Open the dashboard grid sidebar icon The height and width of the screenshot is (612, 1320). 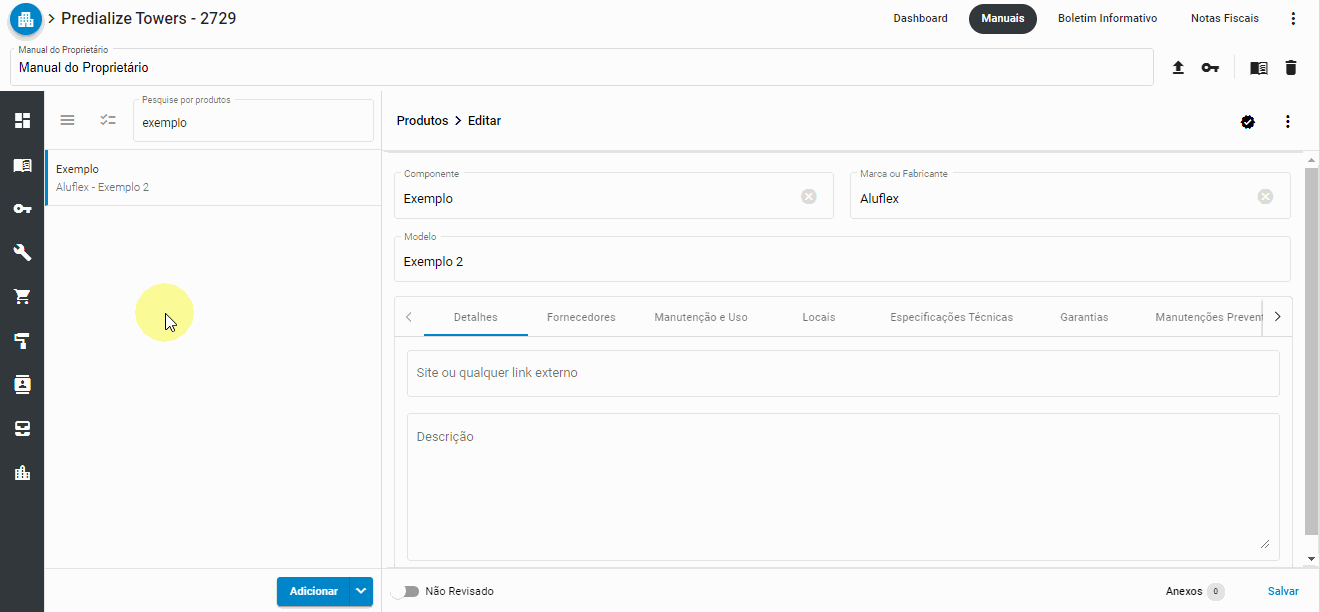pos(22,121)
